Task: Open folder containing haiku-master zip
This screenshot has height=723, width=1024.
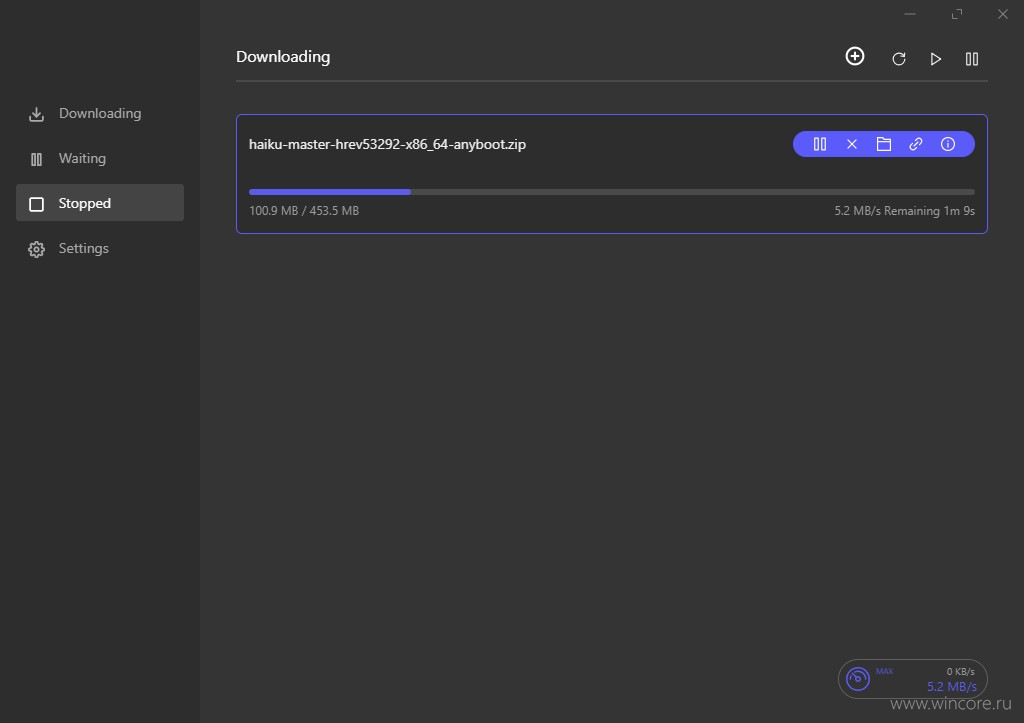Action: (x=884, y=144)
